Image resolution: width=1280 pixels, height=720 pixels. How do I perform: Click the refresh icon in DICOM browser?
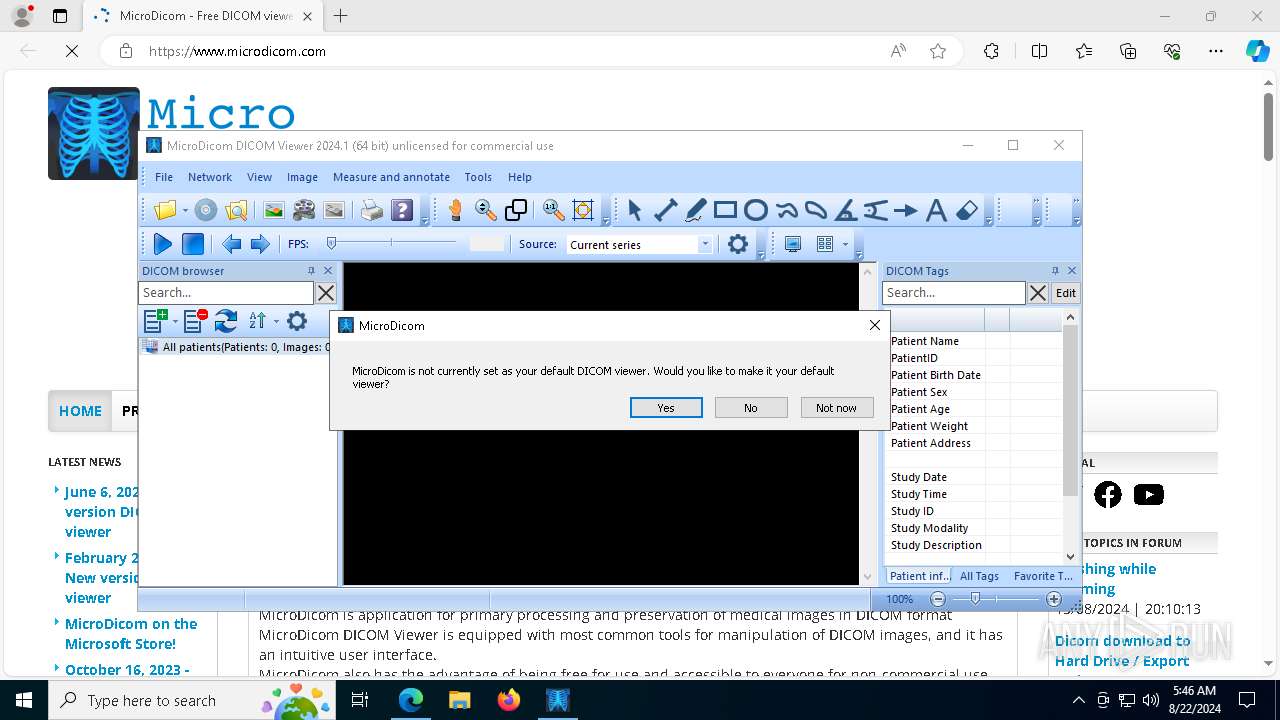(226, 321)
